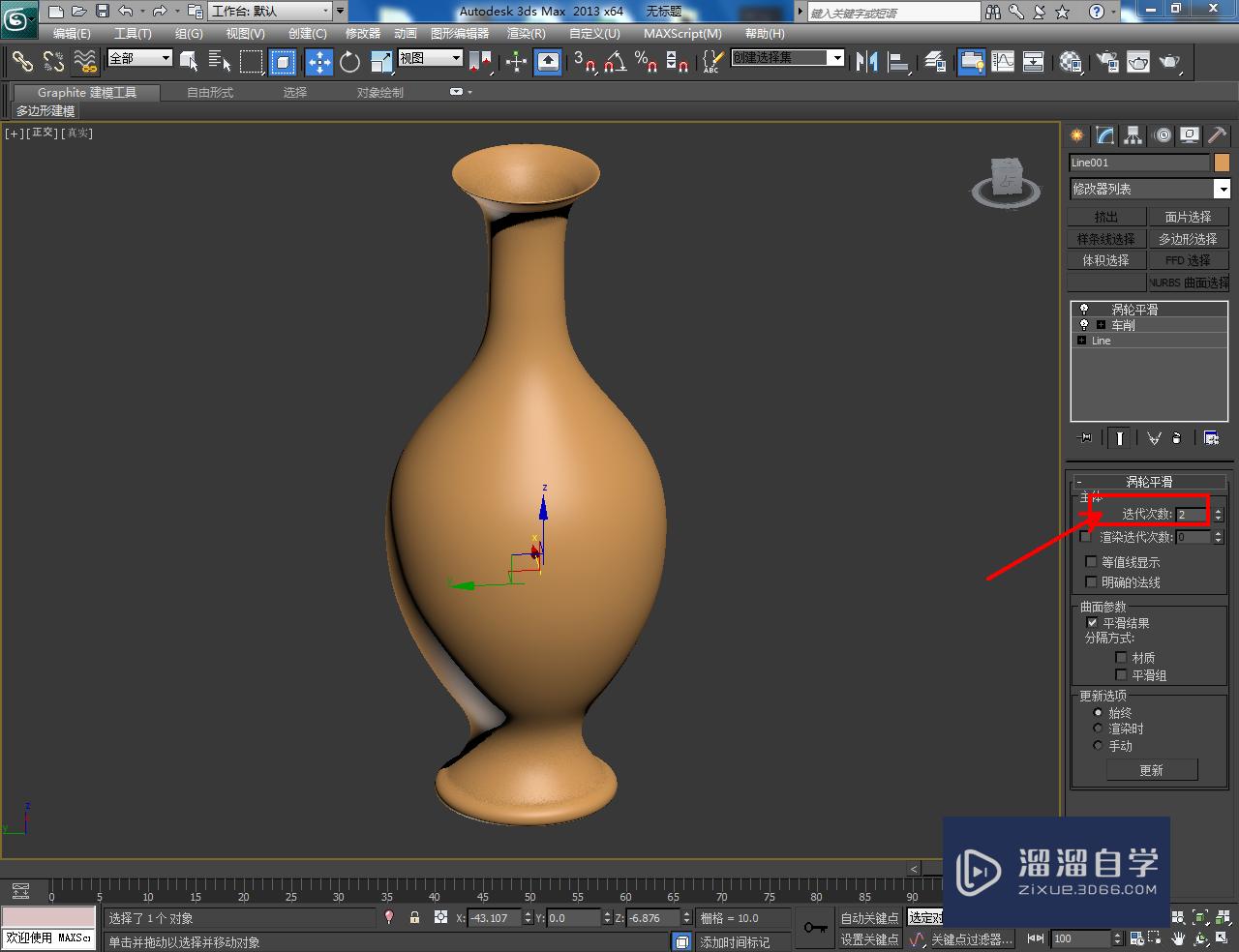Click the Align tool icon
Viewport: 1239px width, 952px height.
pos(899,62)
